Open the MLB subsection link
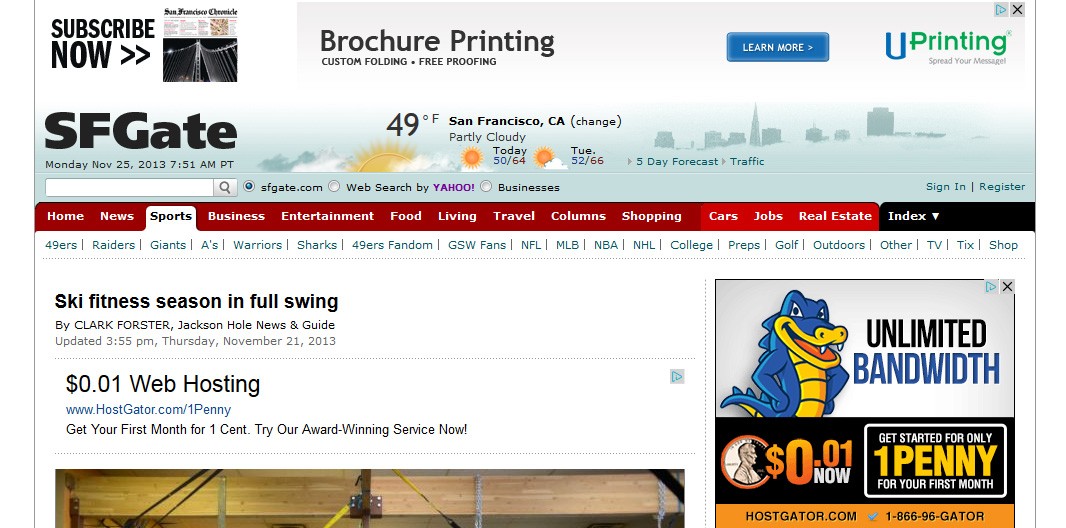The height and width of the screenshot is (528, 1066). pos(568,245)
